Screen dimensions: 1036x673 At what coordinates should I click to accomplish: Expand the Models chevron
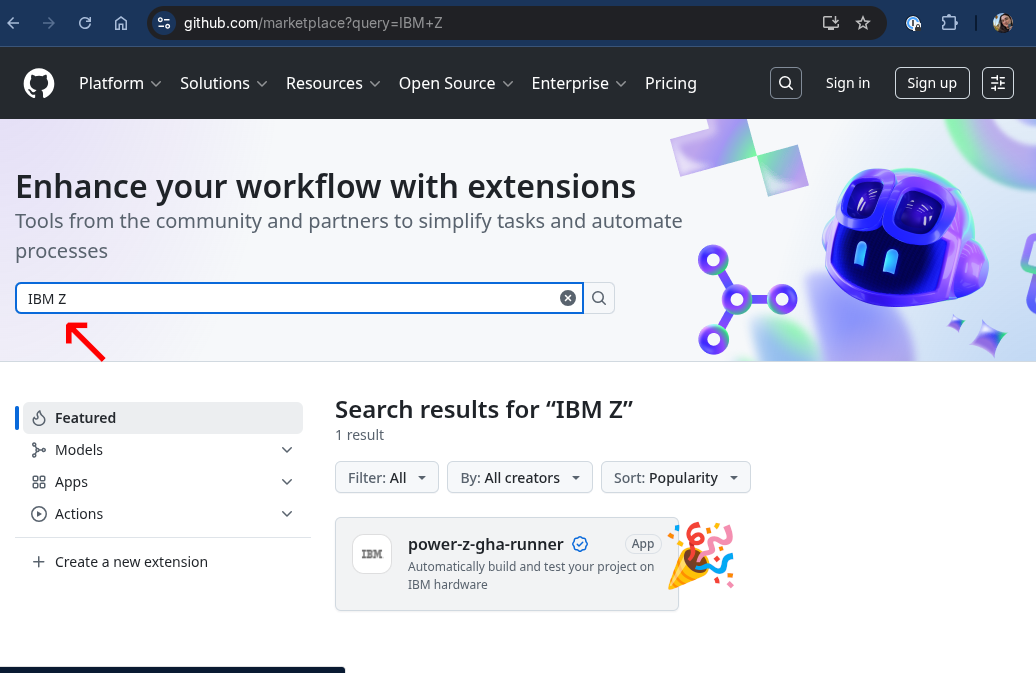[287, 450]
